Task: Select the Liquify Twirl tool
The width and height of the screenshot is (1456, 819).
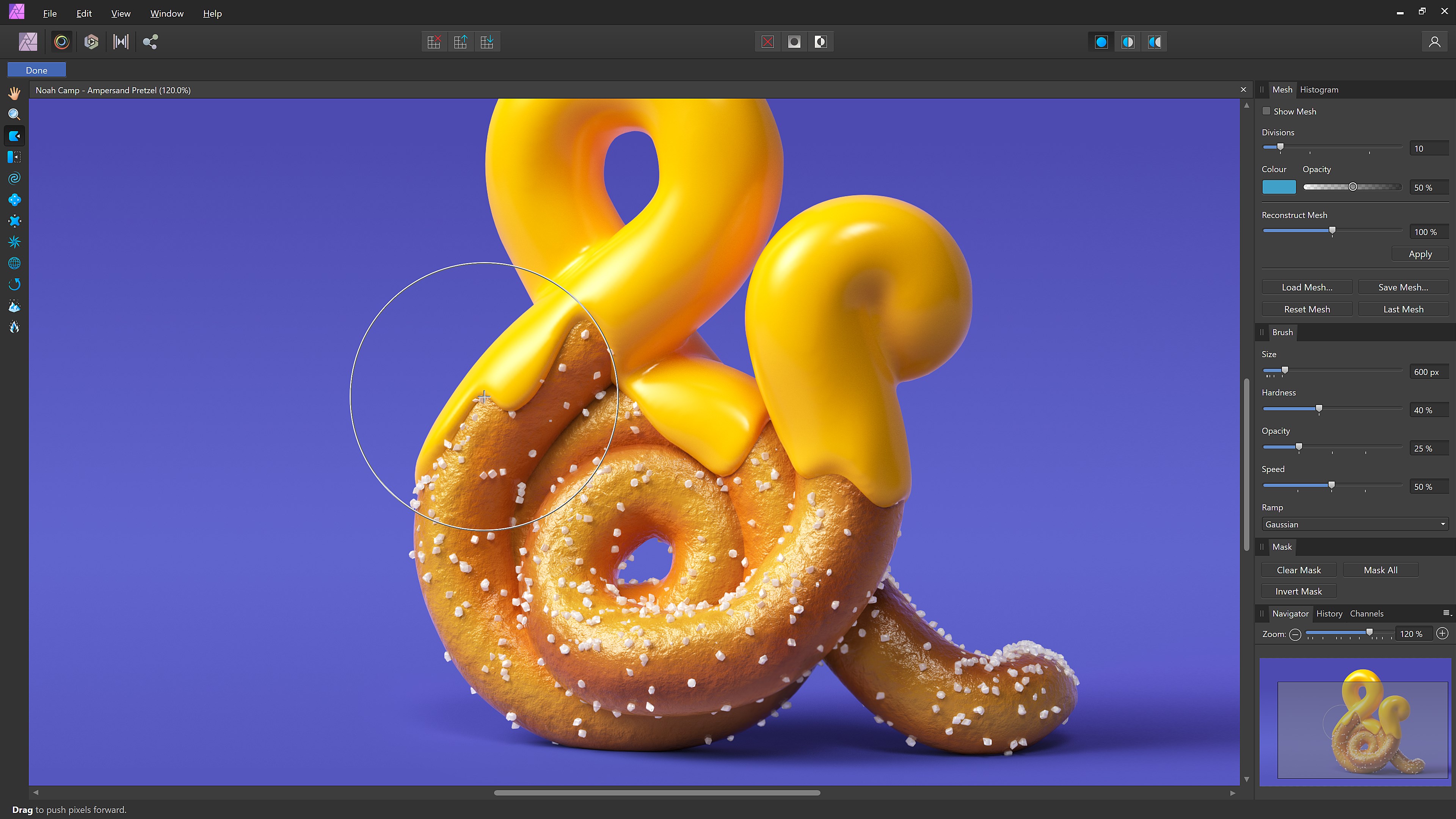Action: click(15, 179)
